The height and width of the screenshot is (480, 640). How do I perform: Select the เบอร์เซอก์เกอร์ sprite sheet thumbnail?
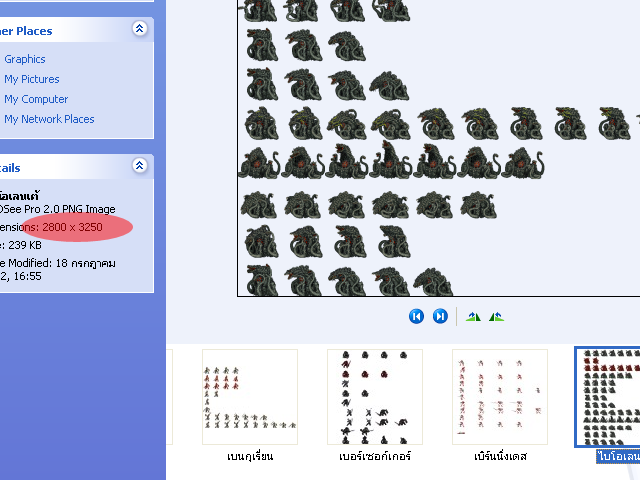point(375,397)
